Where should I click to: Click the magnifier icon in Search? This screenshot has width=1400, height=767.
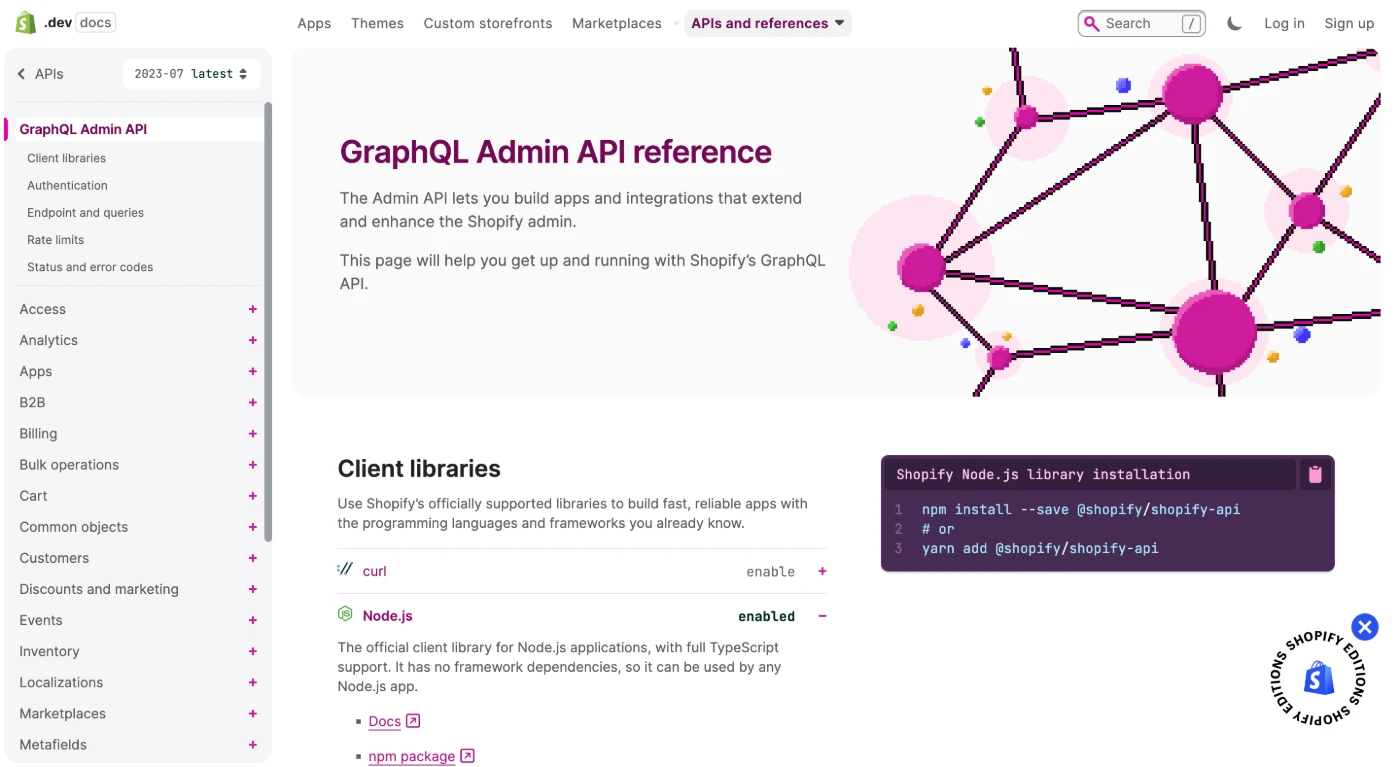tap(1093, 23)
